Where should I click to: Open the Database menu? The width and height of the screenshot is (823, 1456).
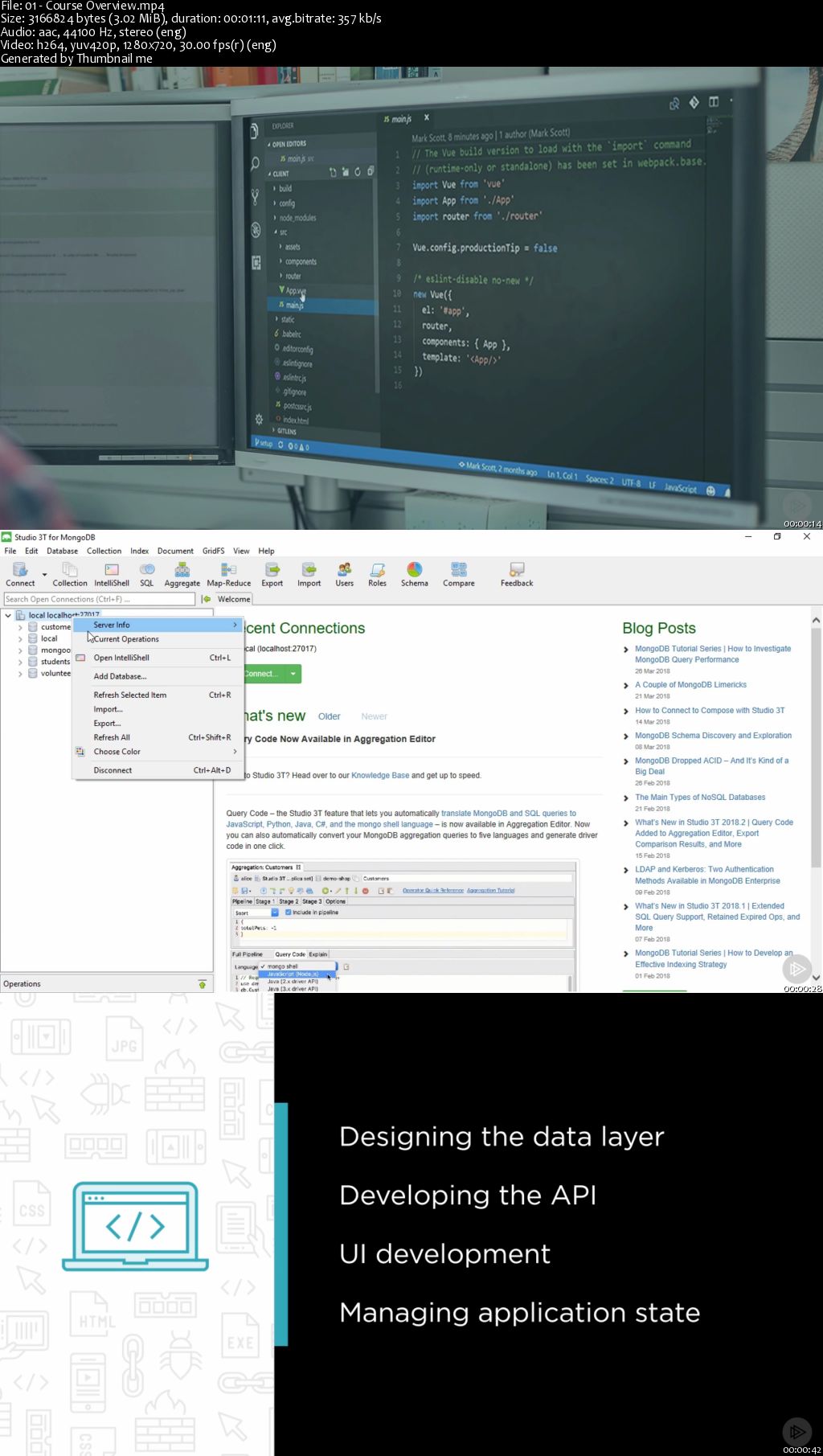[x=62, y=551]
